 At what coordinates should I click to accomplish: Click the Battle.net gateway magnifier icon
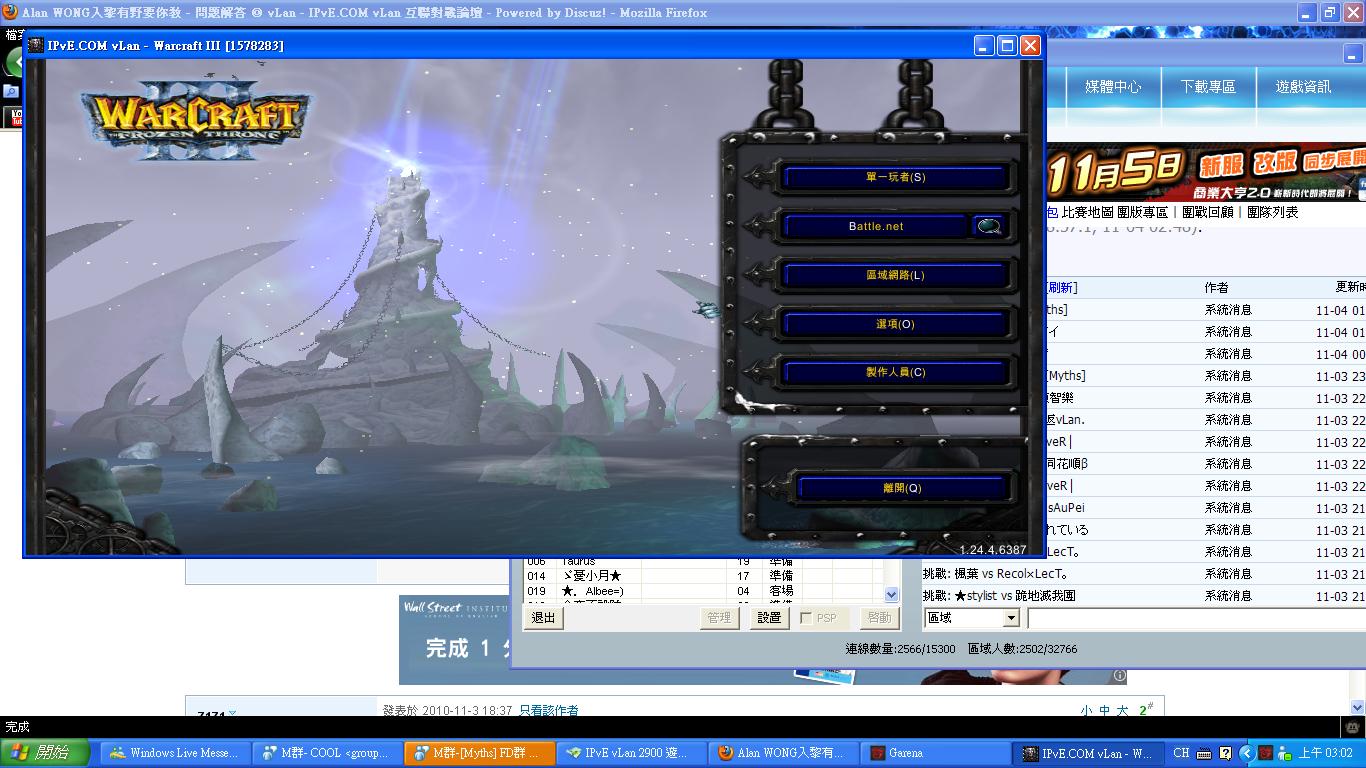tap(989, 227)
